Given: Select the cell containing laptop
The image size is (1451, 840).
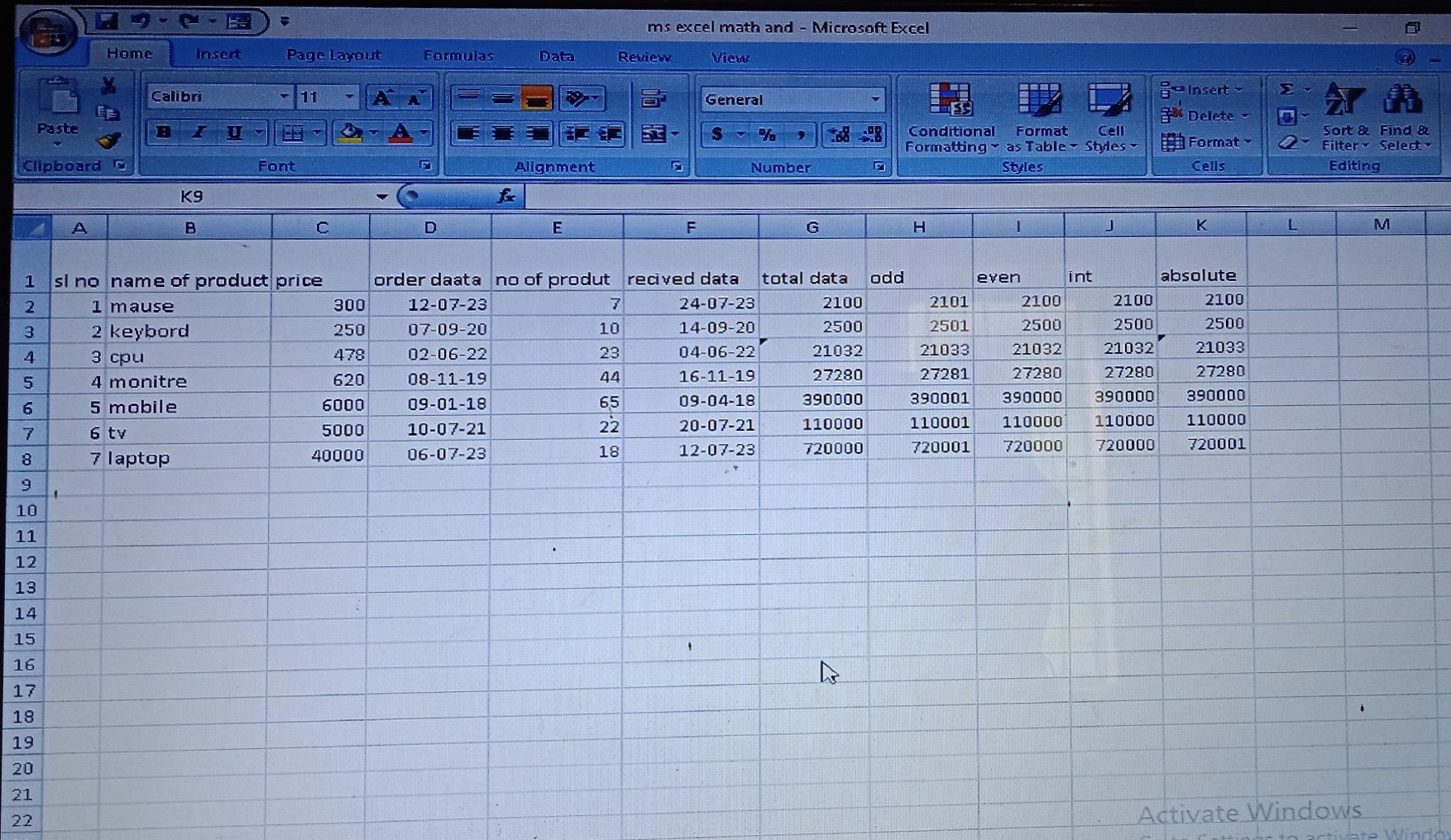Looking at the screenshot, I should point(188,458).
